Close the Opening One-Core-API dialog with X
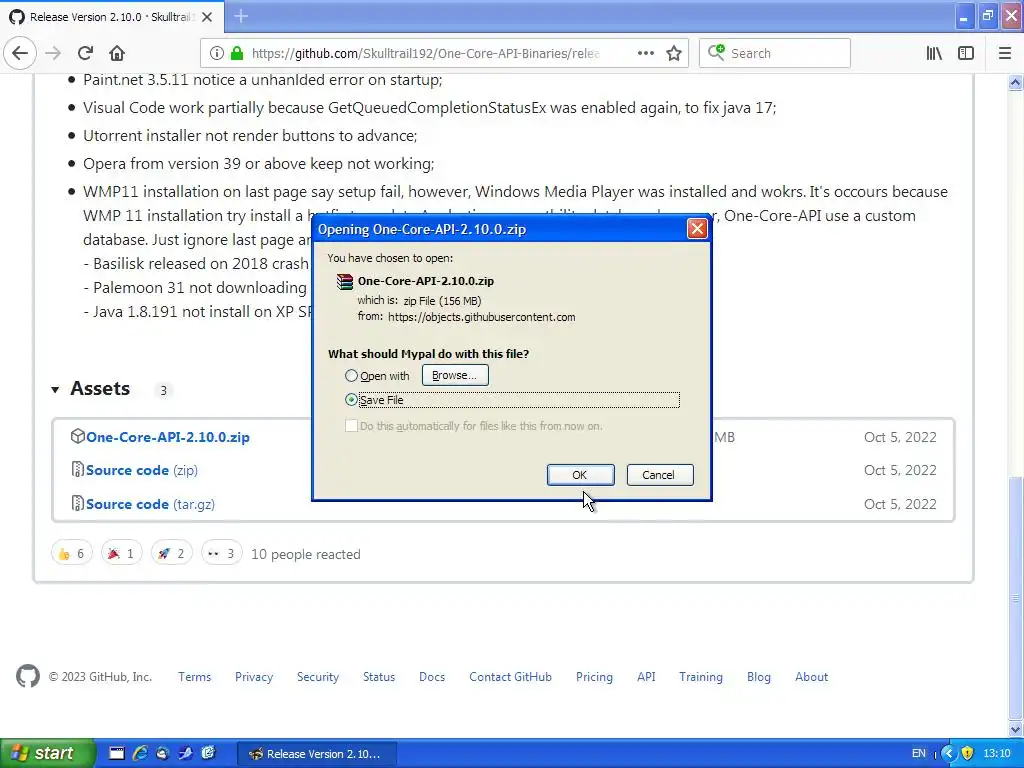This screenshot has width=1024, height=768. (x=697, y=229)
